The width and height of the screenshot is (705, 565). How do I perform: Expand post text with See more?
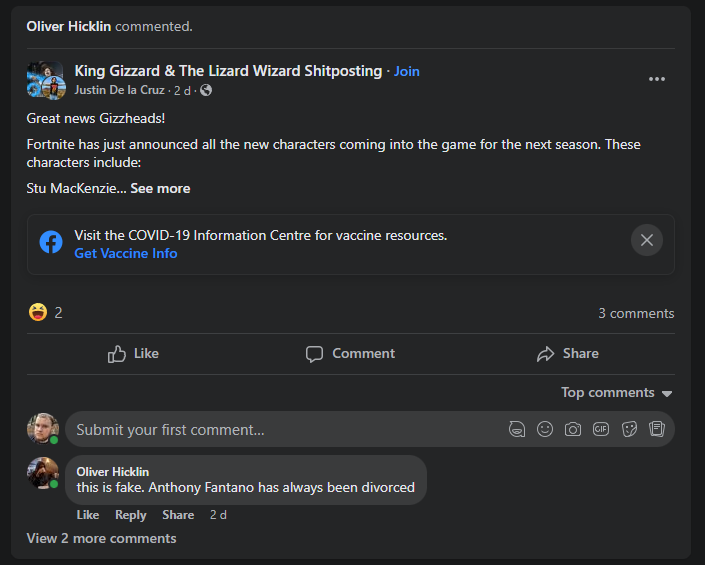(160, 188)
